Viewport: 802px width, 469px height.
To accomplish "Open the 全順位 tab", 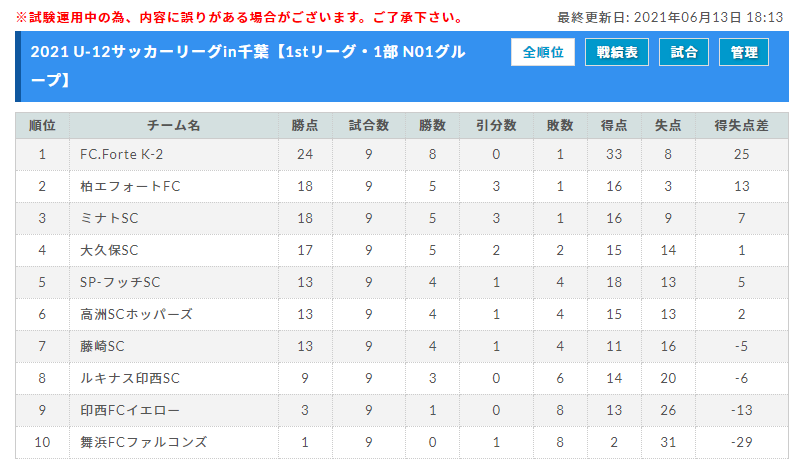I will click(543, 52).
